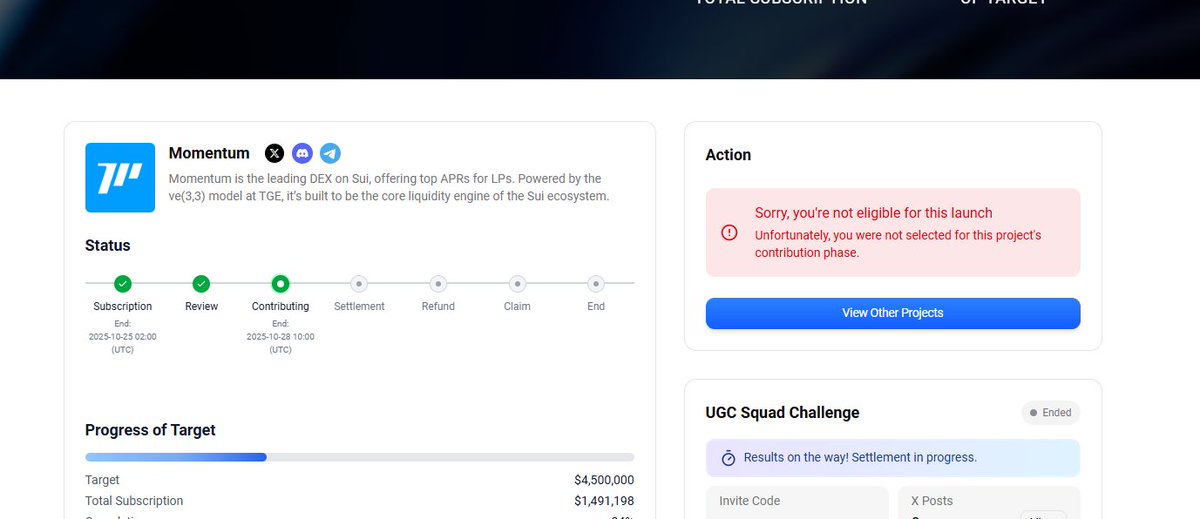Click the Total Subscription row label
This screenshot has width=1200, height=519.
tap(134, 501)
